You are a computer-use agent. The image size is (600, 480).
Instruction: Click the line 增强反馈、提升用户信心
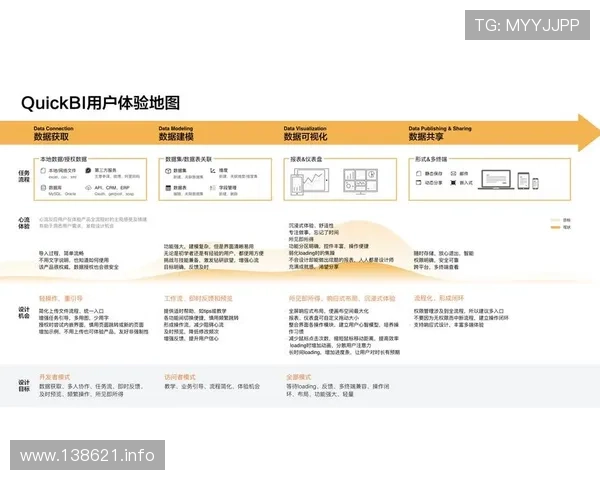(x=191, y=339)
